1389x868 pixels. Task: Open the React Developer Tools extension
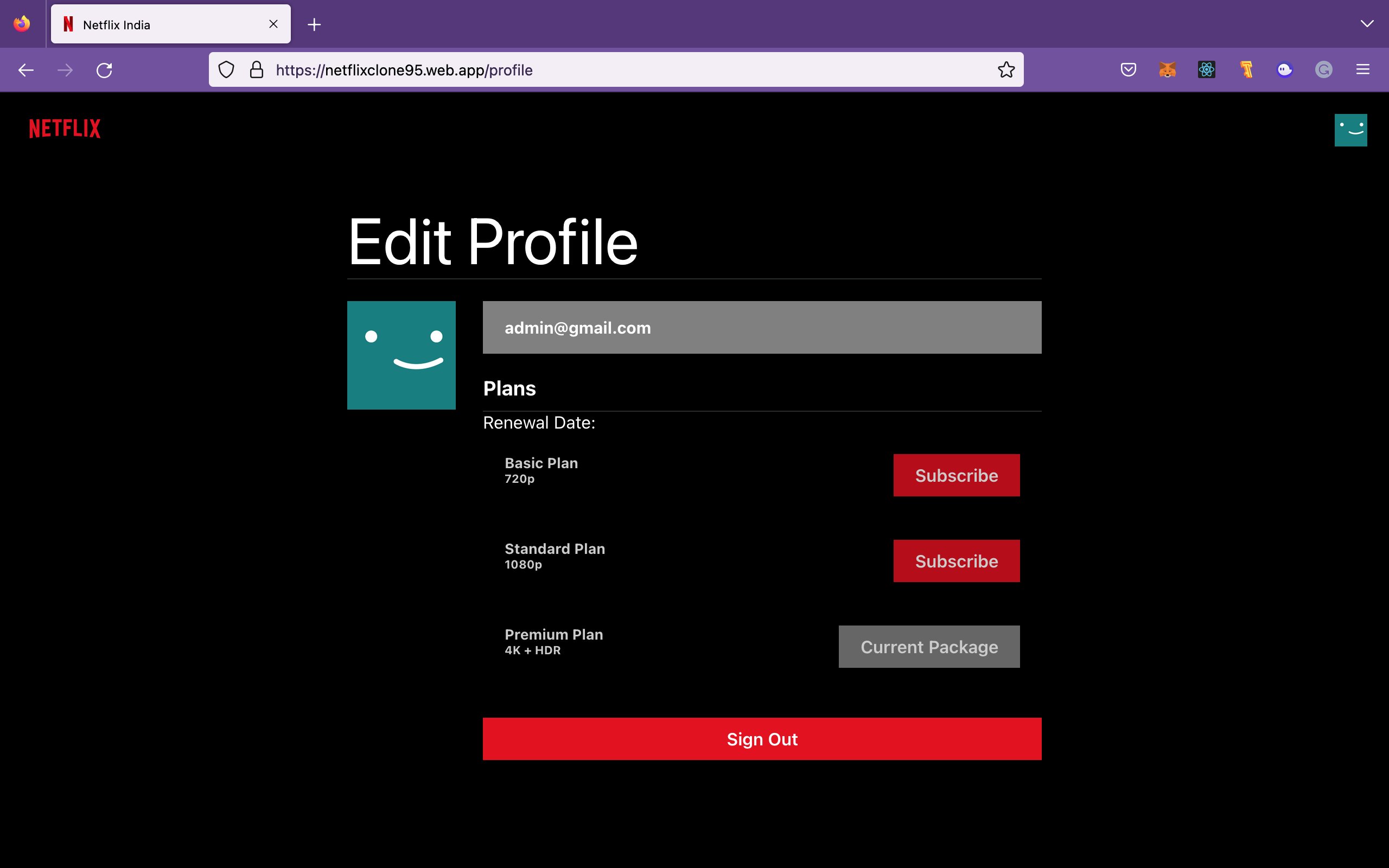tap(1207, 70)
